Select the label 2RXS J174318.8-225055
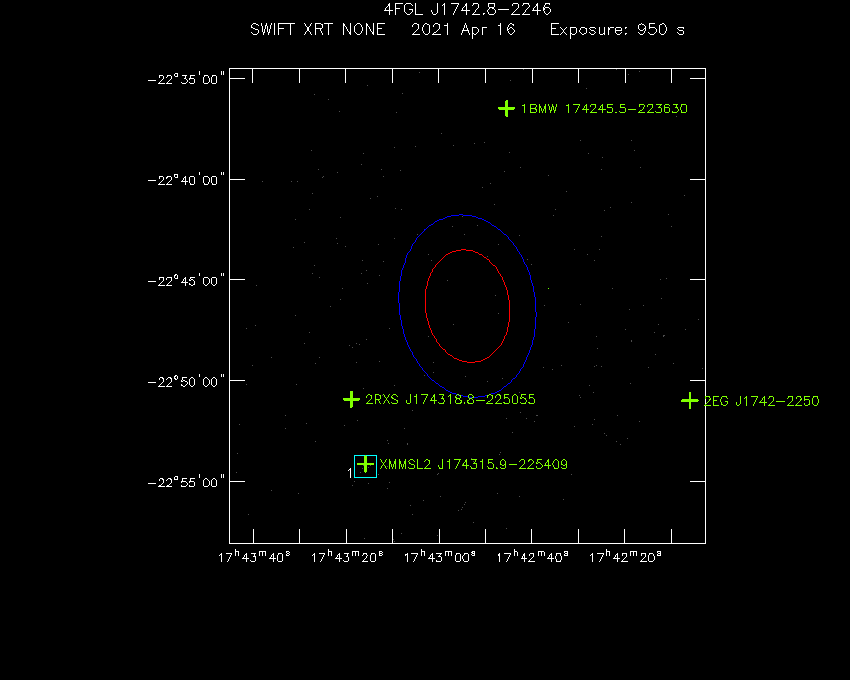 pos(450,400)
